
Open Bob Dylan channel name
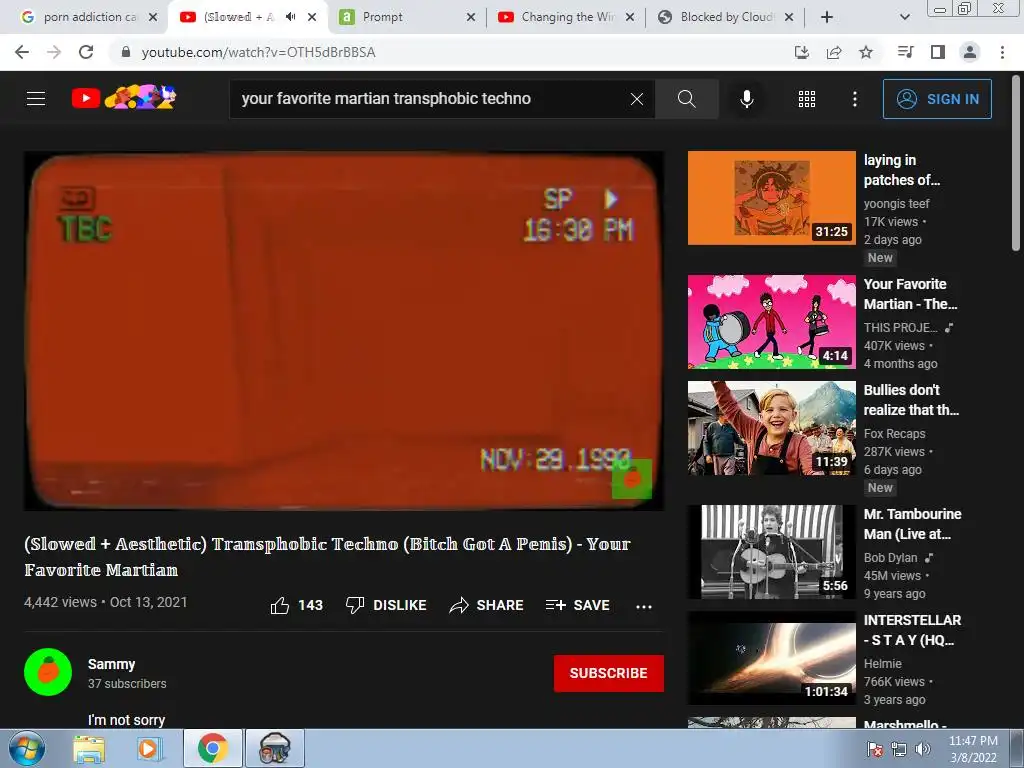point(890,558)
